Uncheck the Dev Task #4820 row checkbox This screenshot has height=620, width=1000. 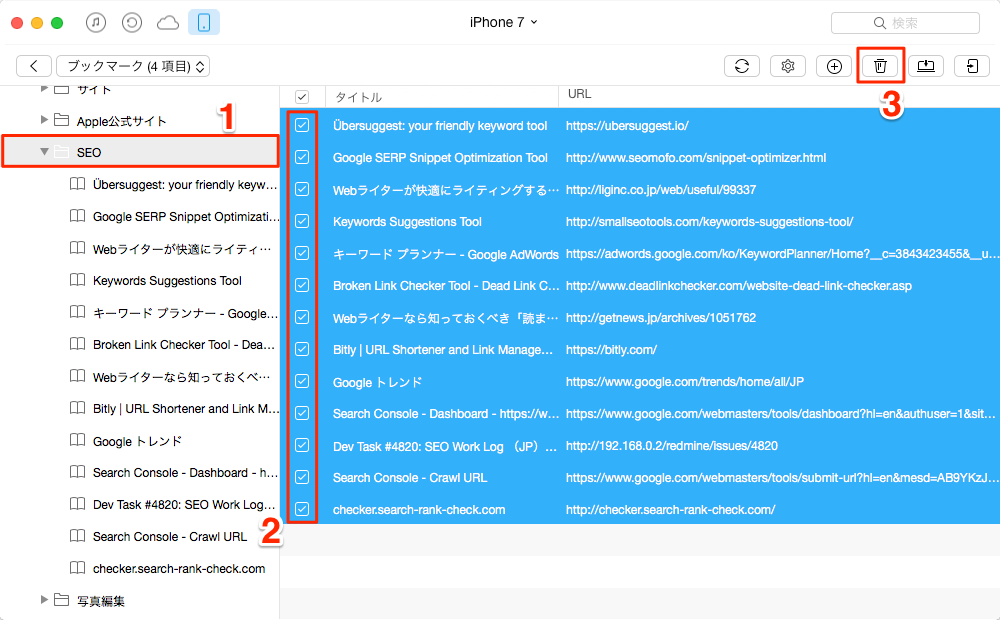click(302, 445)
